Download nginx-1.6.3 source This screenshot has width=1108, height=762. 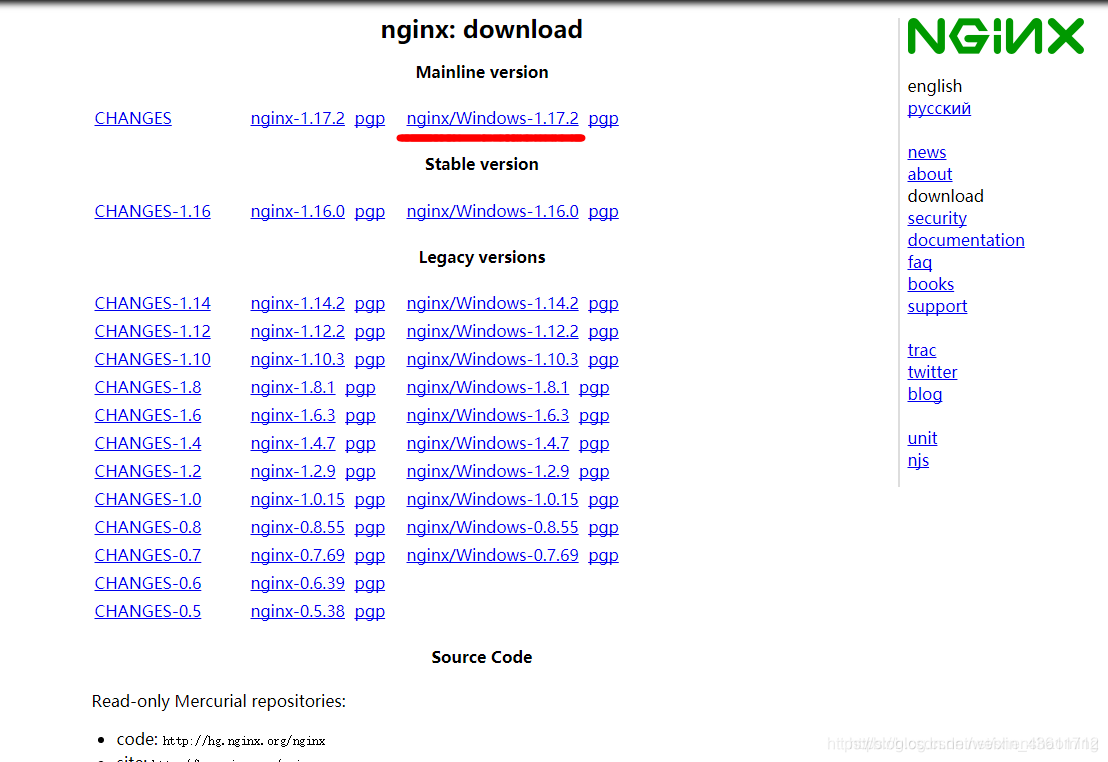293,416
